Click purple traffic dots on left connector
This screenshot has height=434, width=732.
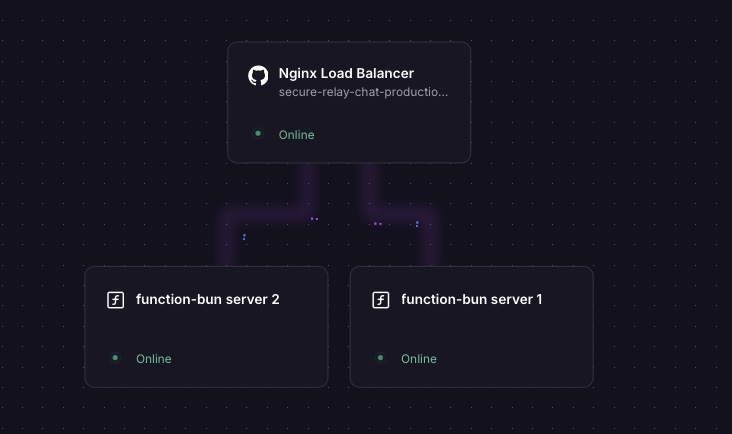(314, 218)
